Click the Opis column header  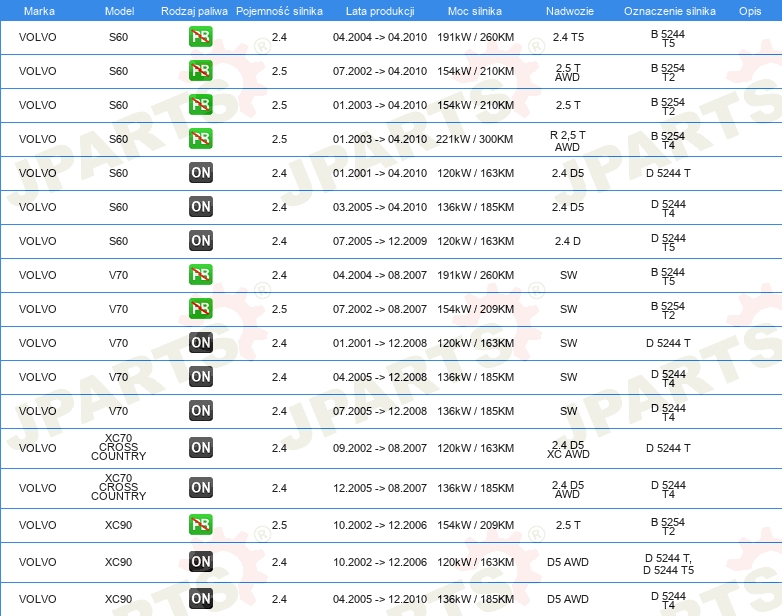click(x=750, y=11)
